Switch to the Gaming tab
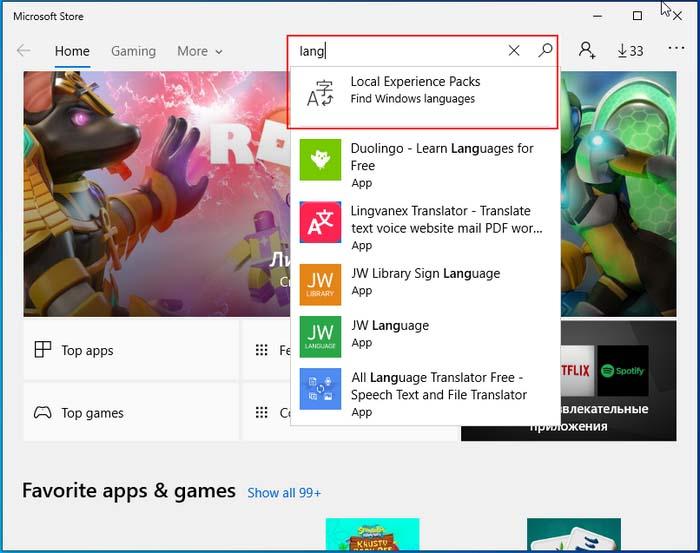Viewport: 700px width, 553px height. point(133,51)
